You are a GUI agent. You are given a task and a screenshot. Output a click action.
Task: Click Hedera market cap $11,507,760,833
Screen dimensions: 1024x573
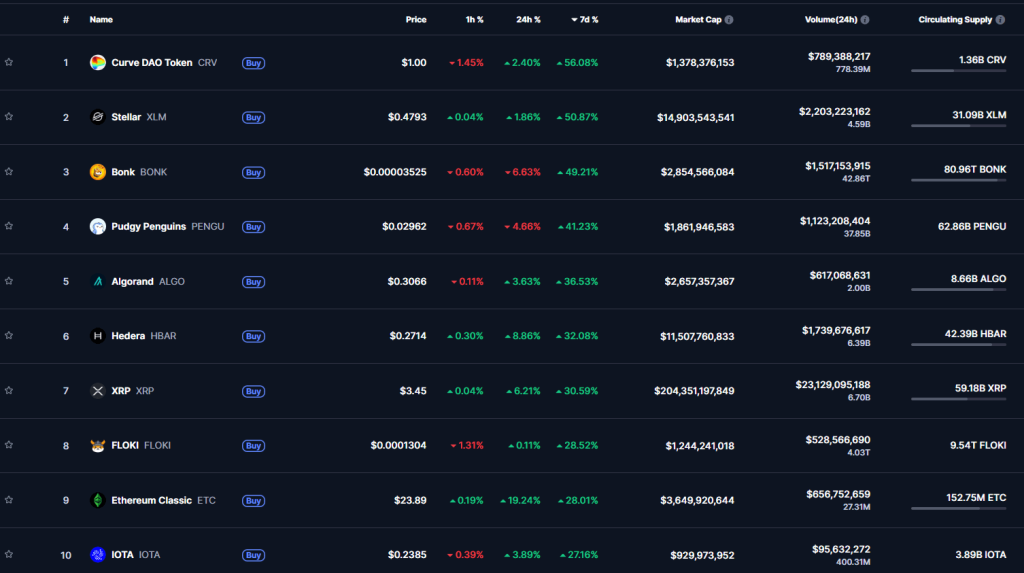coord(697,336)
